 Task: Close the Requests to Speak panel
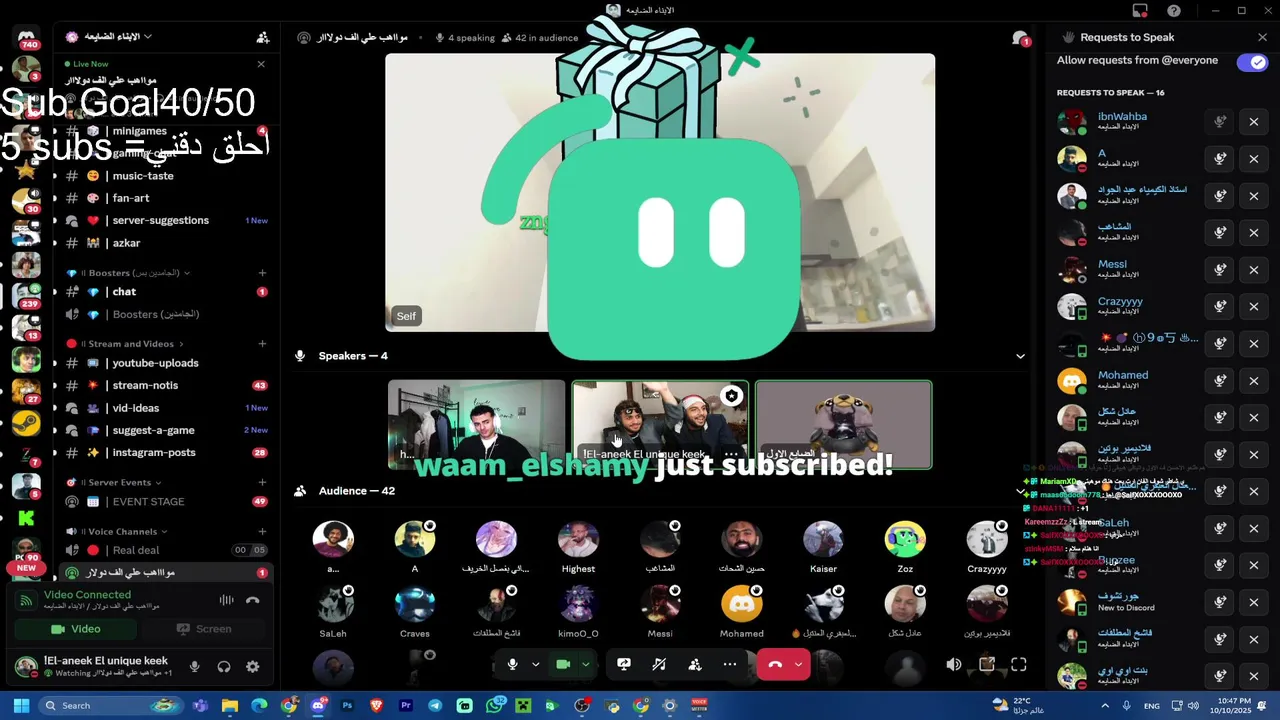(x=1262, y=37)
